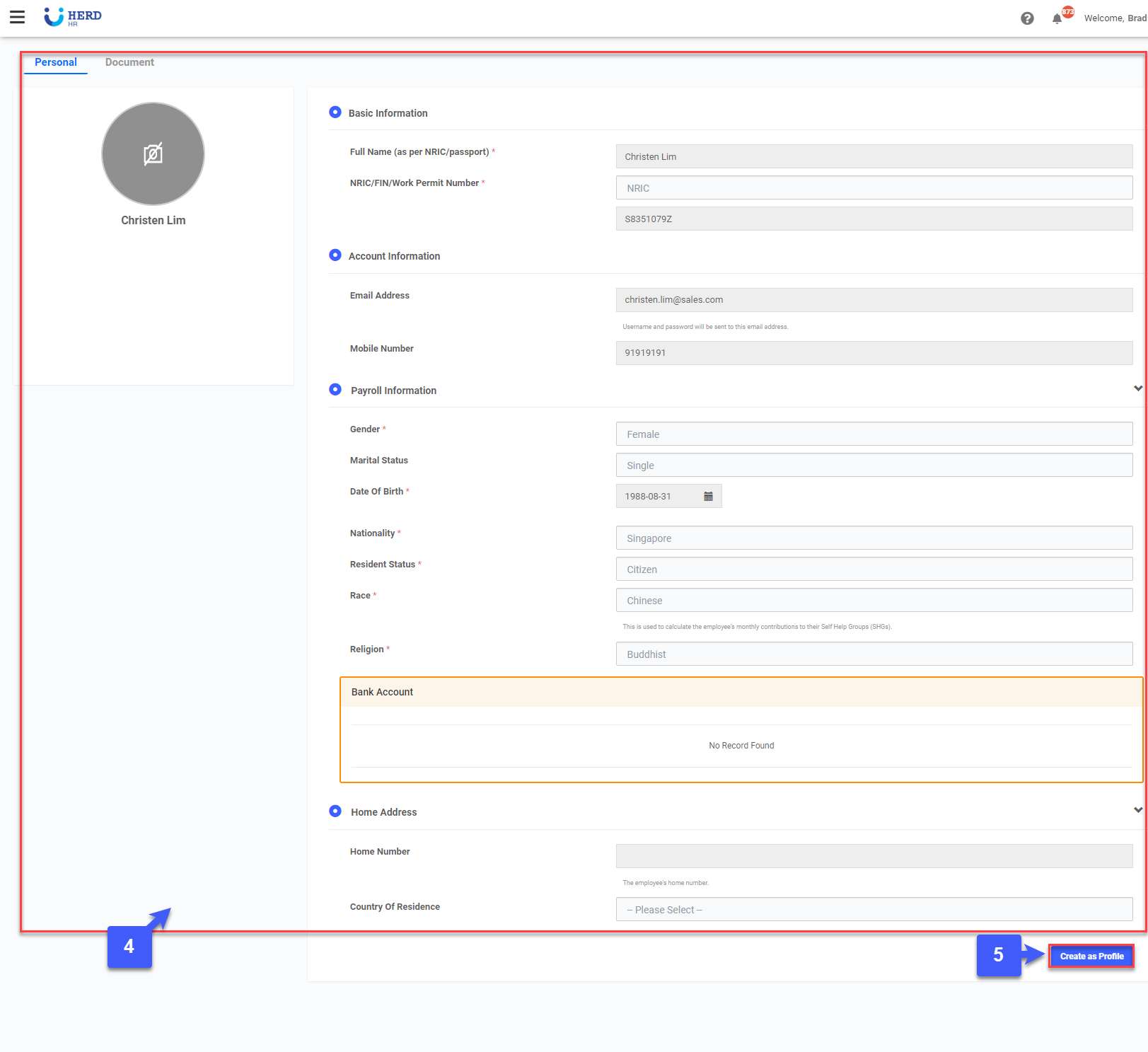Select the Account Information section indicator
The width and height of the screenshot is (1148, 1052).
click(335, 255)
